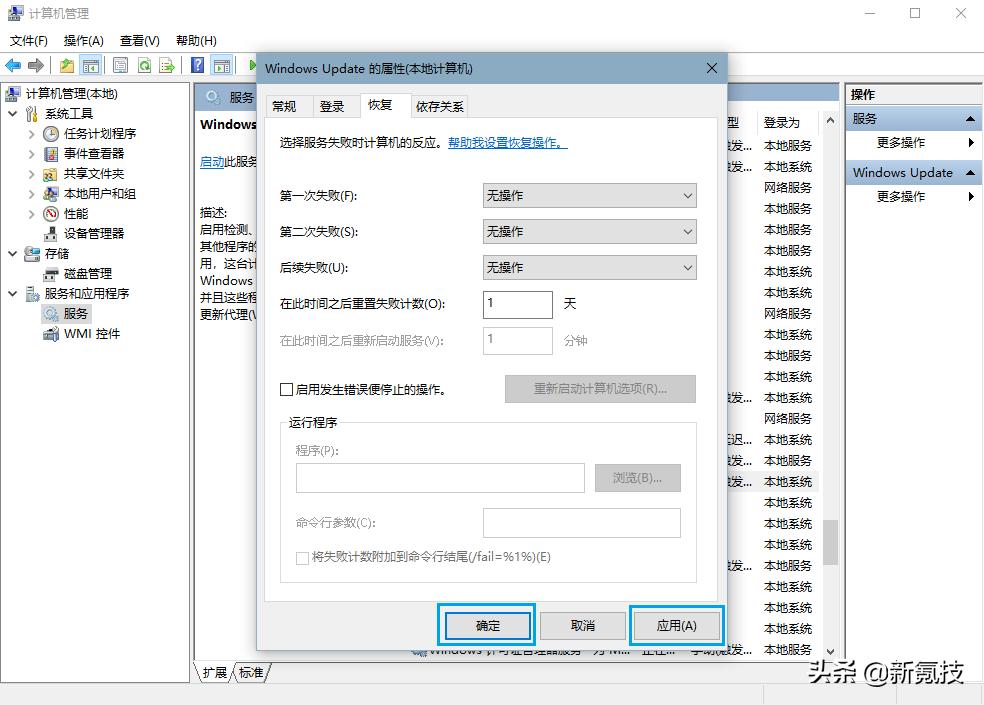This screenshot has height=705, width=984.
Task: Click the properties toolbar icon
Action: pos(119,64)
